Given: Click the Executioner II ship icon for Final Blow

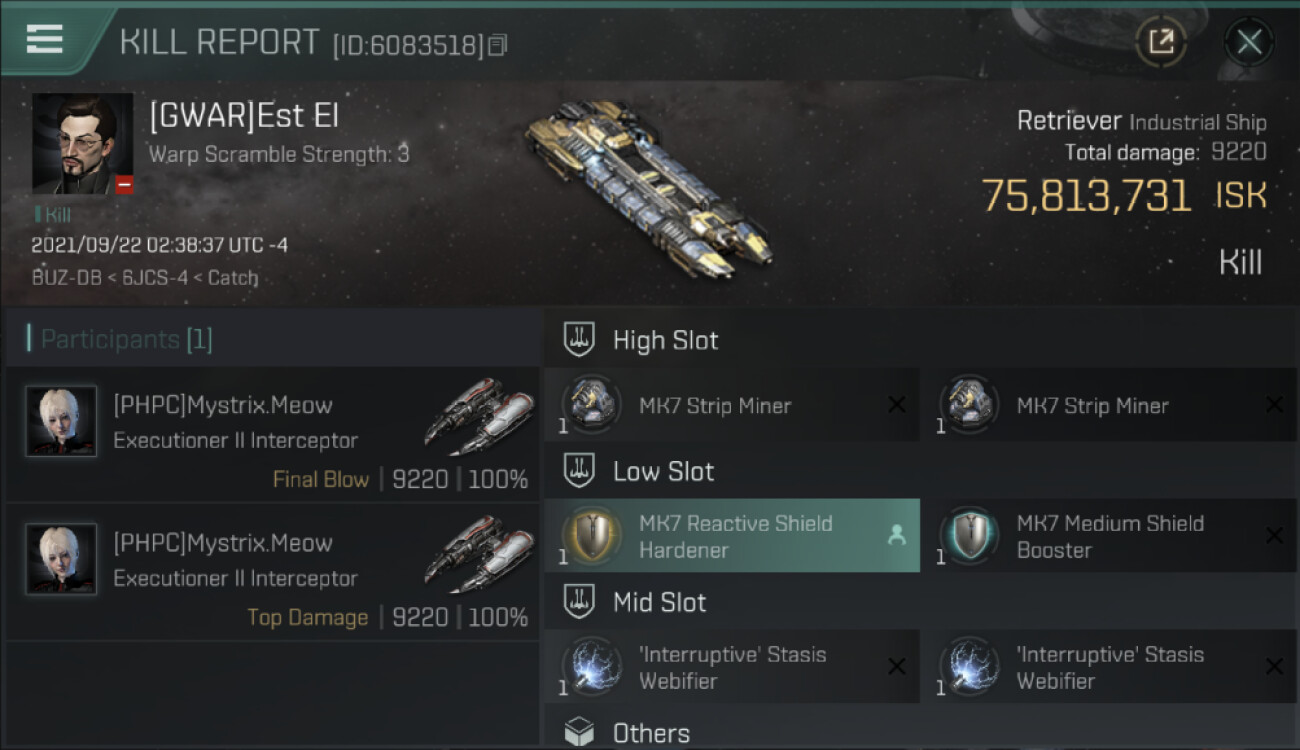Looking at the screenshot, I should click(x=477, y=415).
